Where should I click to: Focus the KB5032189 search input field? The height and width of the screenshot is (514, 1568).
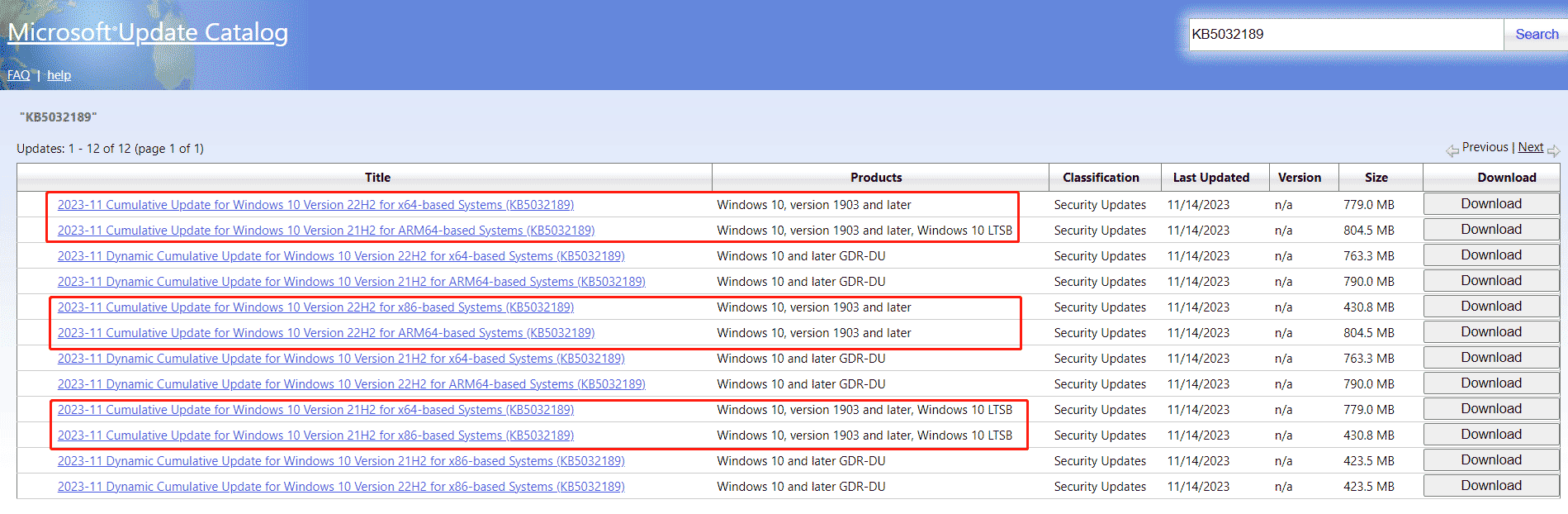[x=1346, y=34]
